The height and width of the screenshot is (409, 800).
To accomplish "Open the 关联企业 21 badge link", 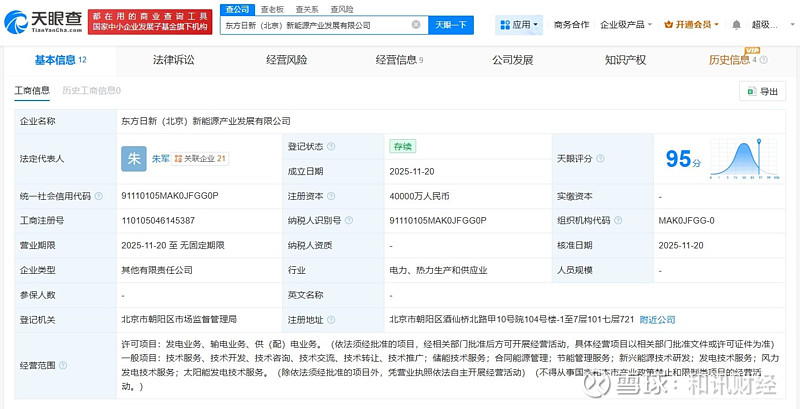I will coord(200,158).
